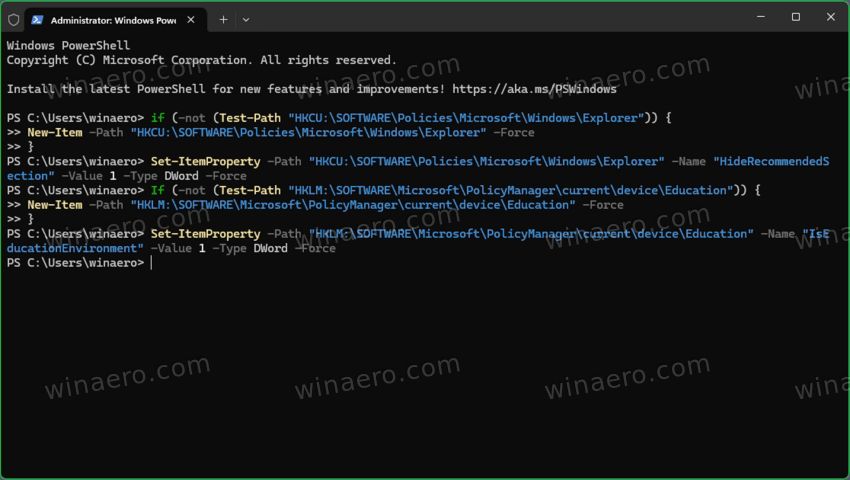The image size is (850, 480).
Task: Click the empty title bar space beside tabs
Action: tap(480, 18)
